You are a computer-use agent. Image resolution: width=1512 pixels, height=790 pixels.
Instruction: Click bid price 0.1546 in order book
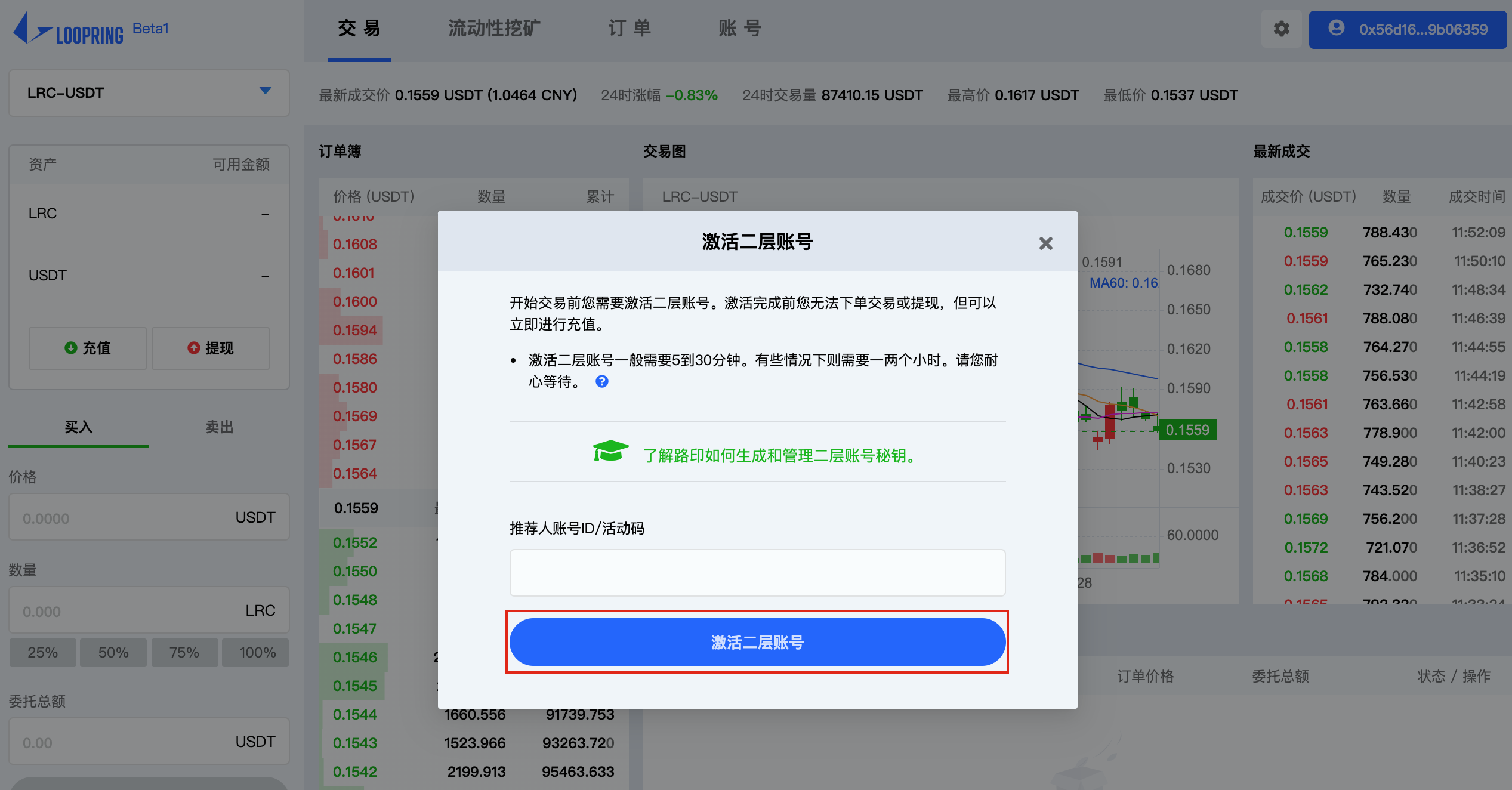click(355, 657)
